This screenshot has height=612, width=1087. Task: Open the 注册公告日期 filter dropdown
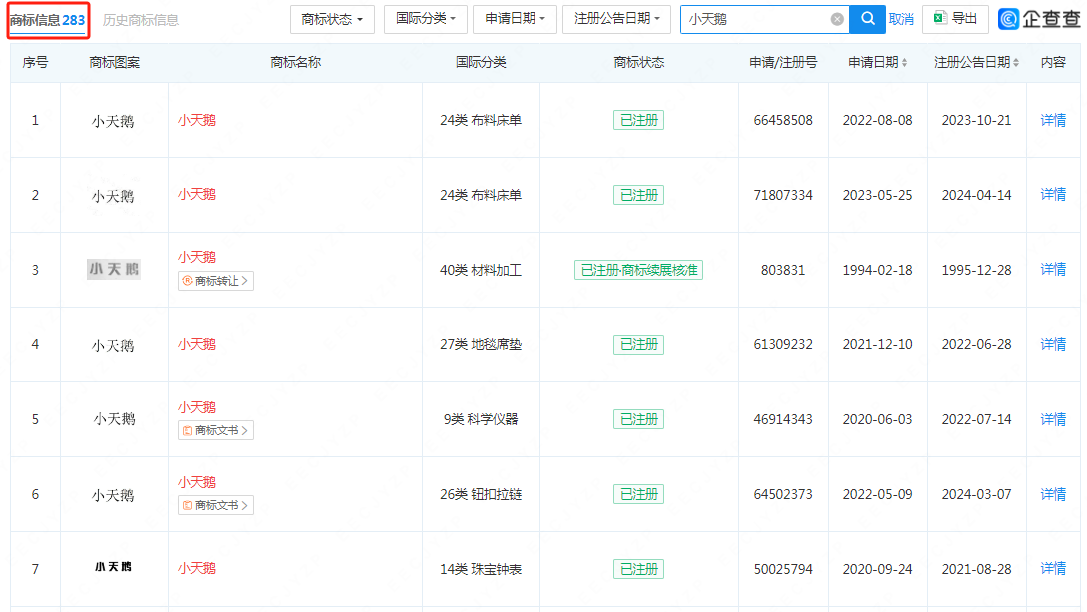pos(616,19)
